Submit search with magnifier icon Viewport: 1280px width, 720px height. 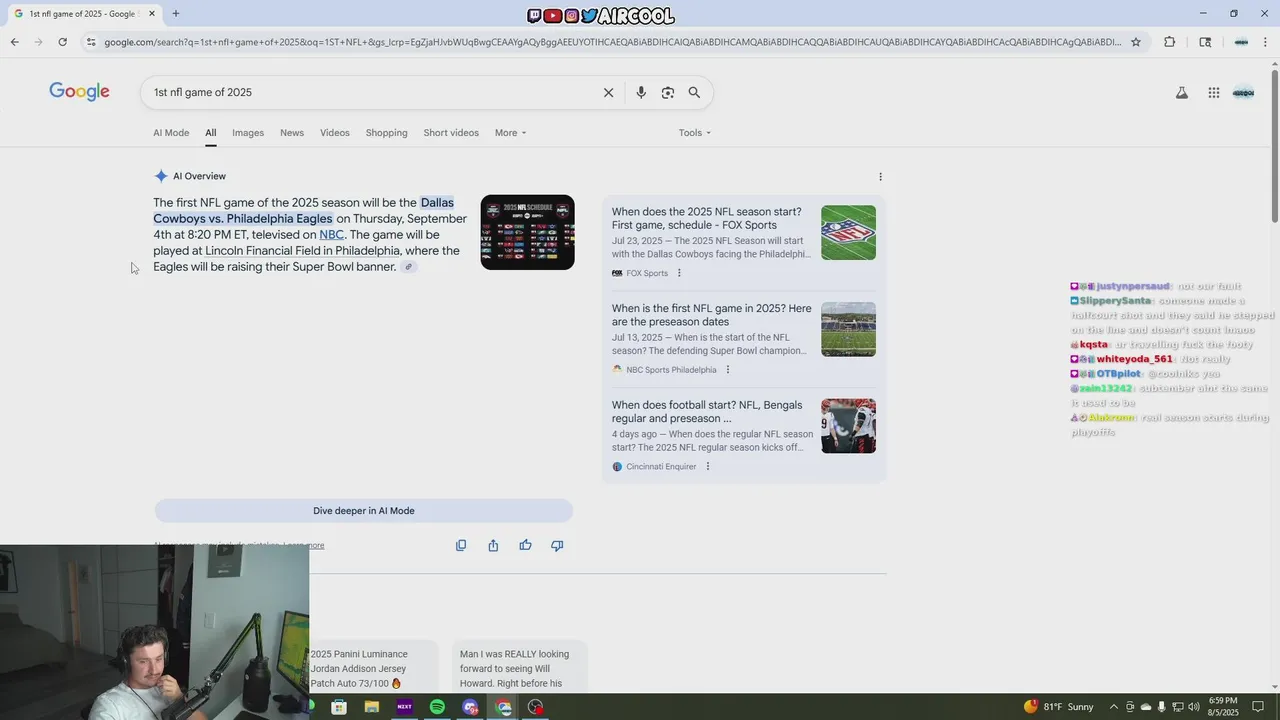click(x=694, y=92)
